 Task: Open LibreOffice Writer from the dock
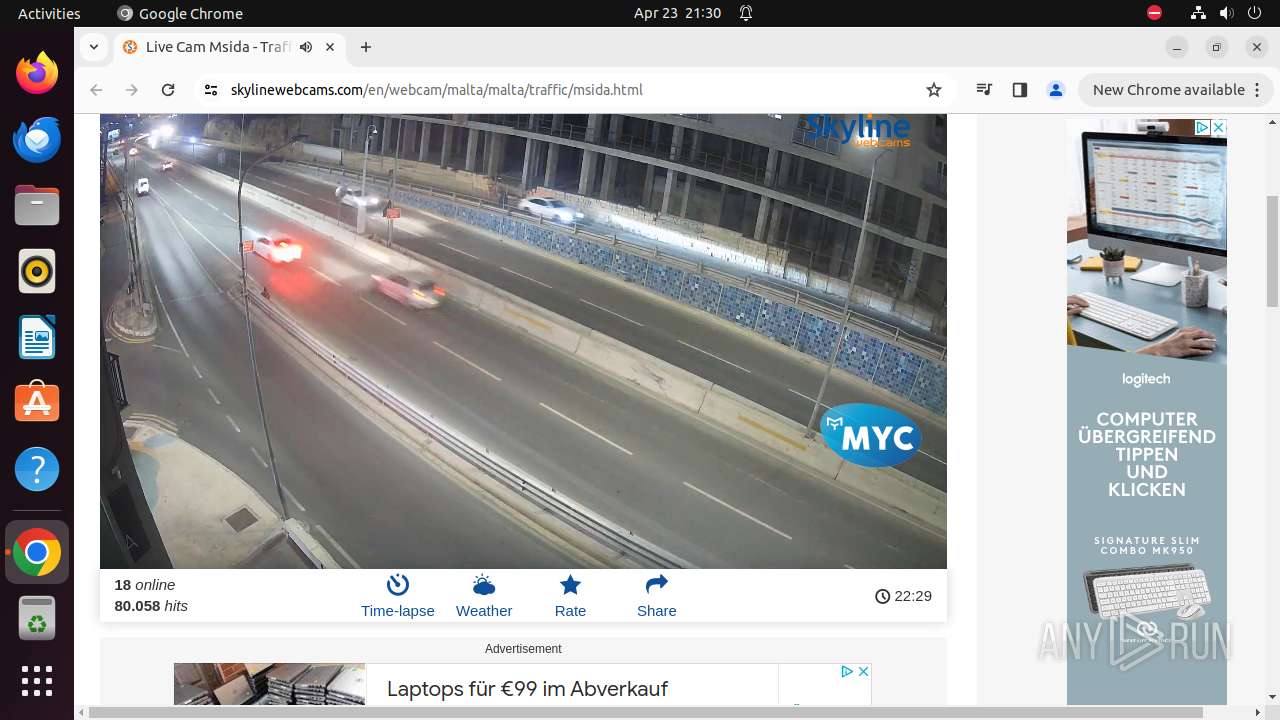pyautogui.click(x=37, y=338)
